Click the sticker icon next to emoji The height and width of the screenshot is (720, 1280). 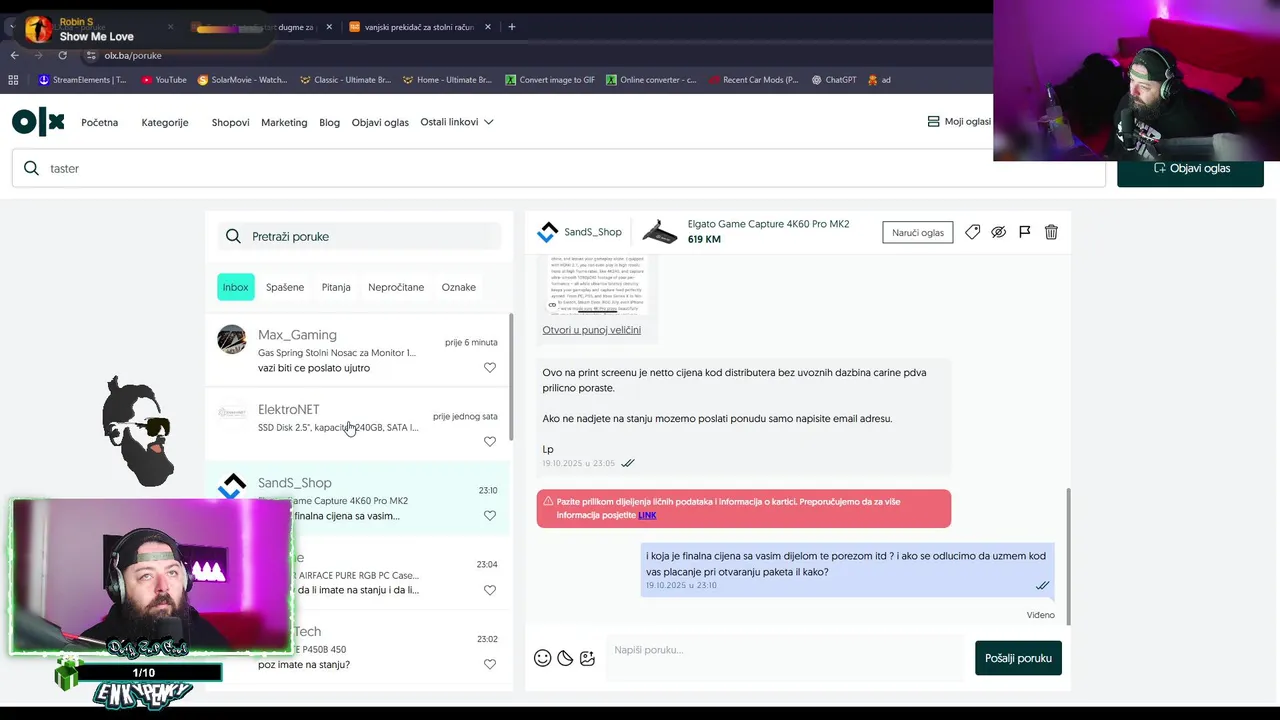[565, 658]
